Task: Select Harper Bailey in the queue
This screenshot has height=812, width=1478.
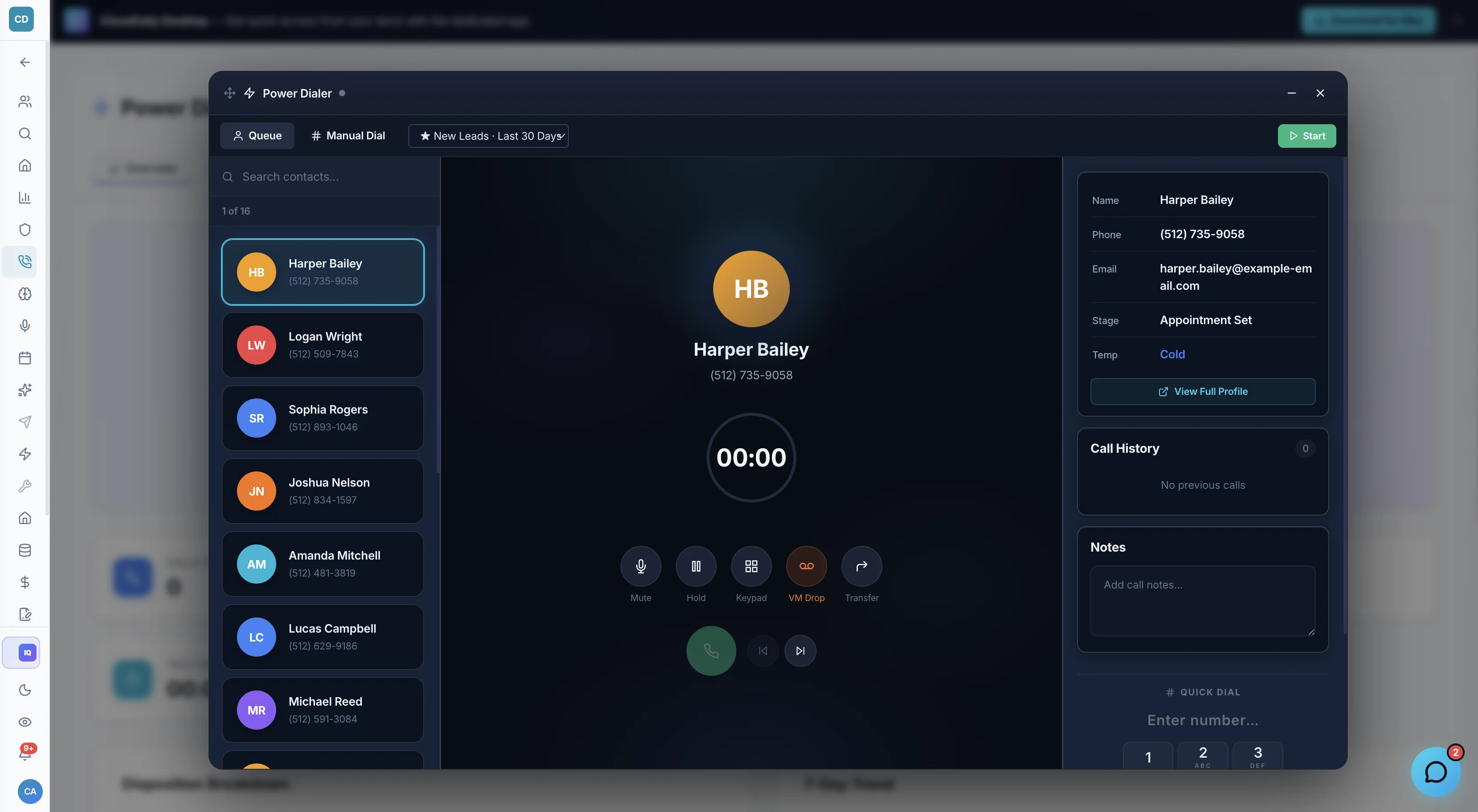Action: 323,272
